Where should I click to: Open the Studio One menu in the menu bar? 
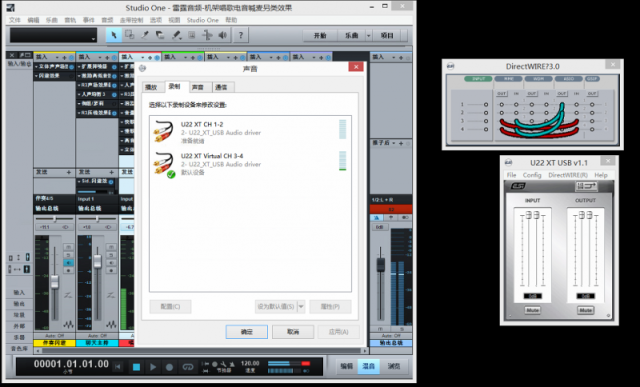pyautogui.click(x=202, y=20)
